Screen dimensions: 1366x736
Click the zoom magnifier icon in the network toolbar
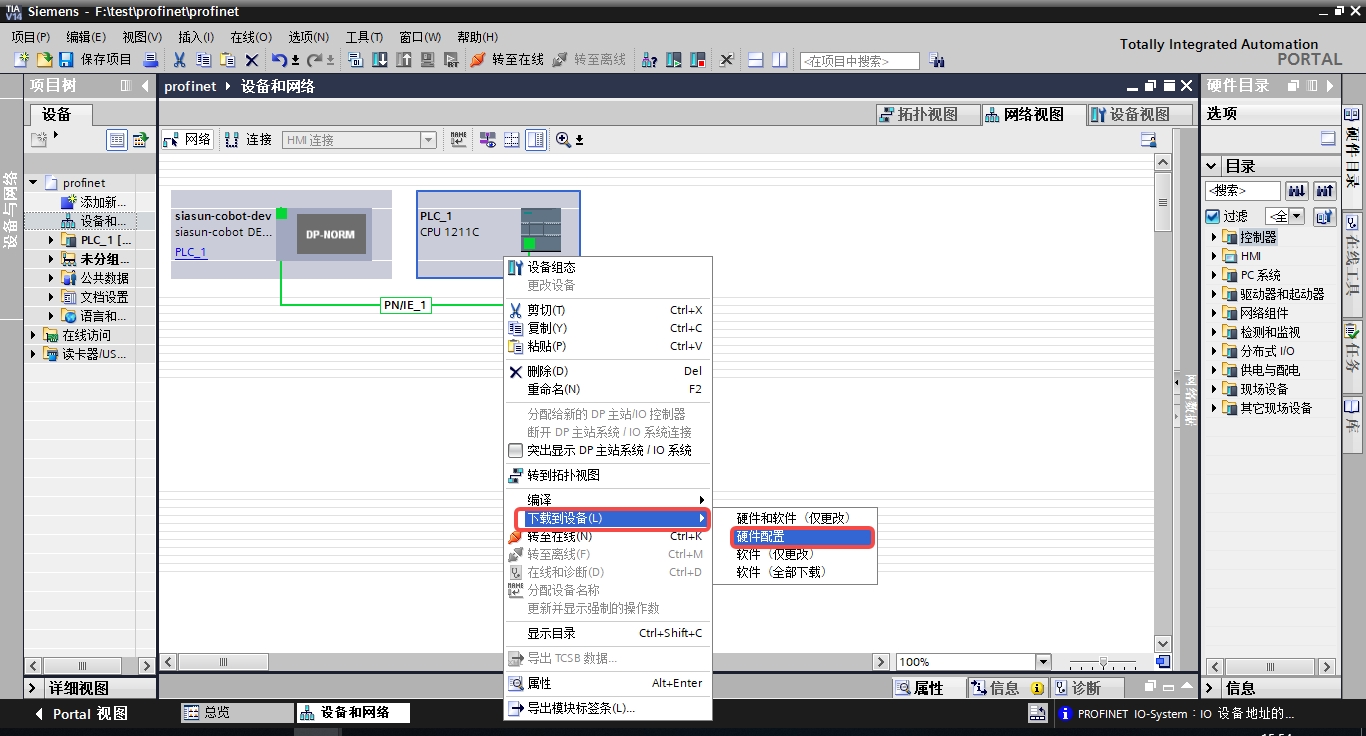coord(563,140)
